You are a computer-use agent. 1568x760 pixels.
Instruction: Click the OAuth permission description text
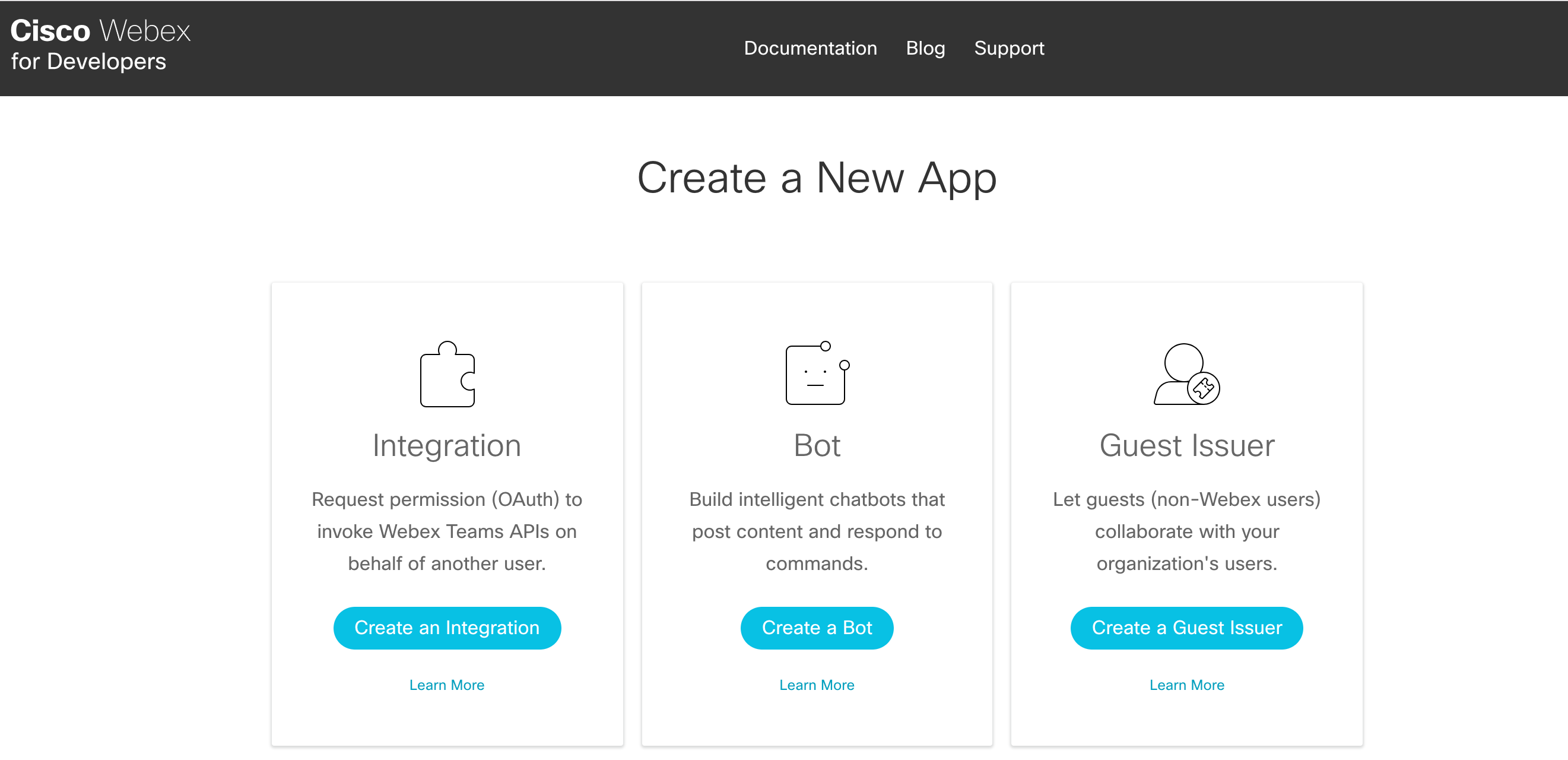(447, 531)
